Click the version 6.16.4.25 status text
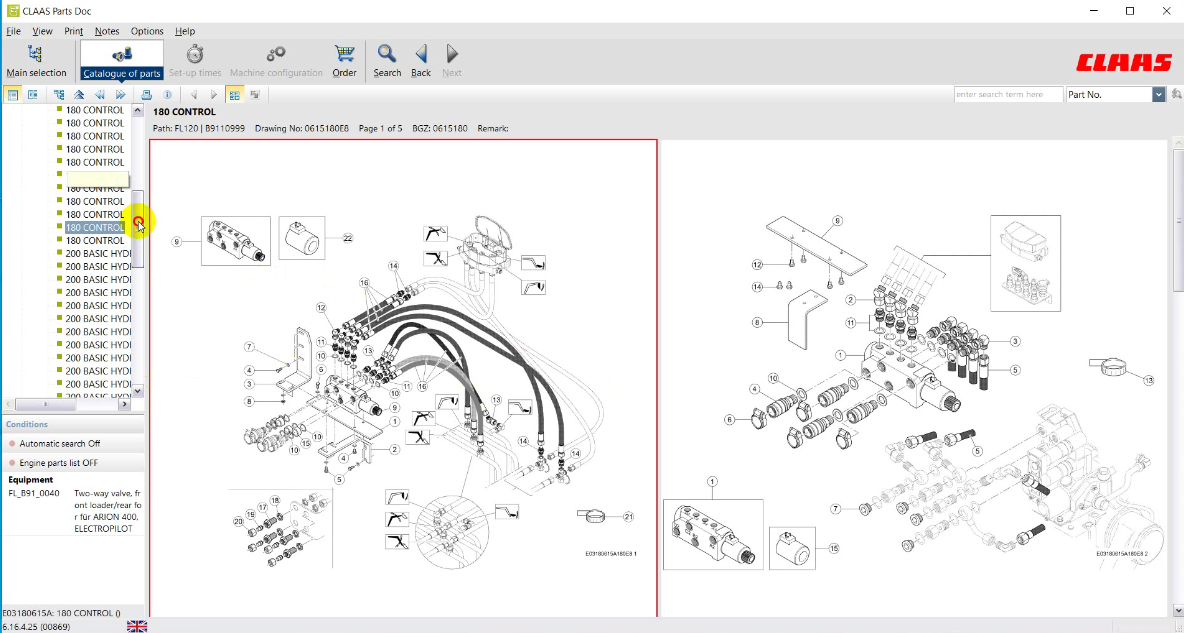1184x633 pixels. click(37, 626)
